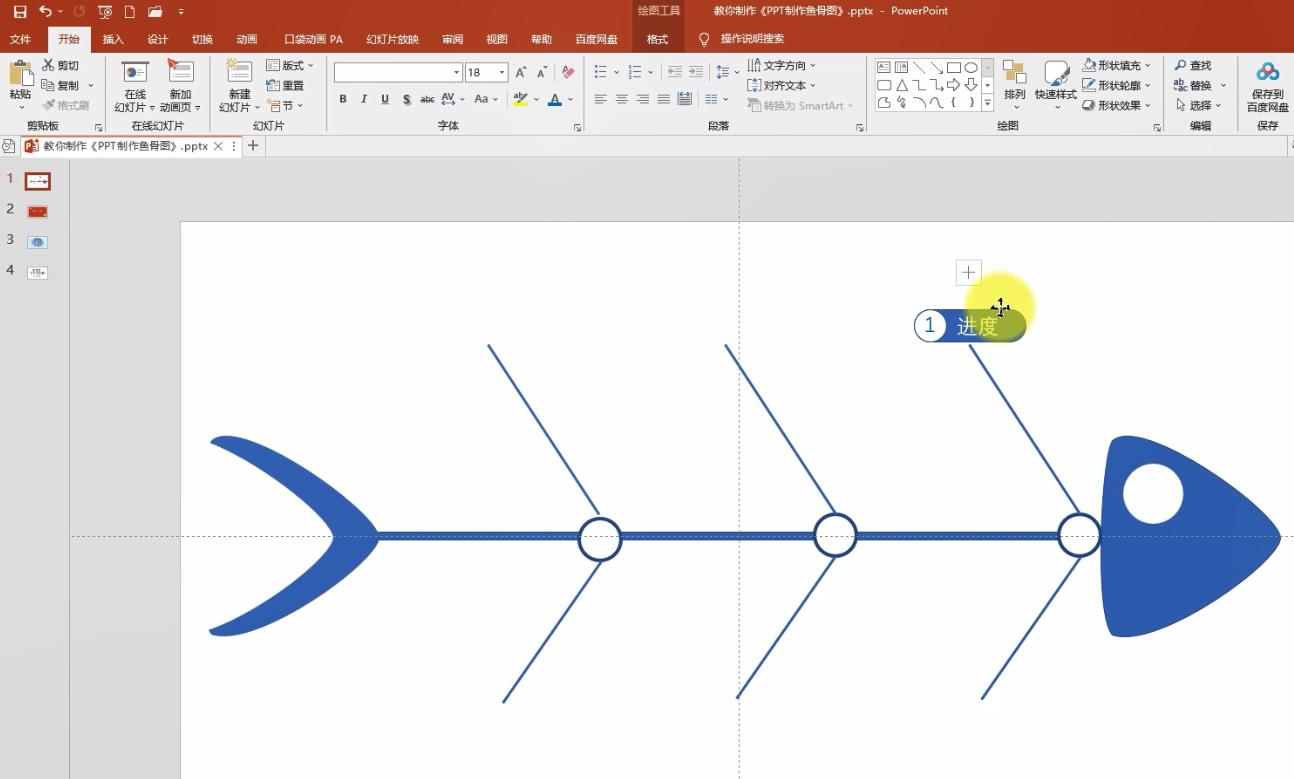The image size is (1294, 779).
Task: Save the presentation with the floppy disk icon
Action: coord(19,12)
